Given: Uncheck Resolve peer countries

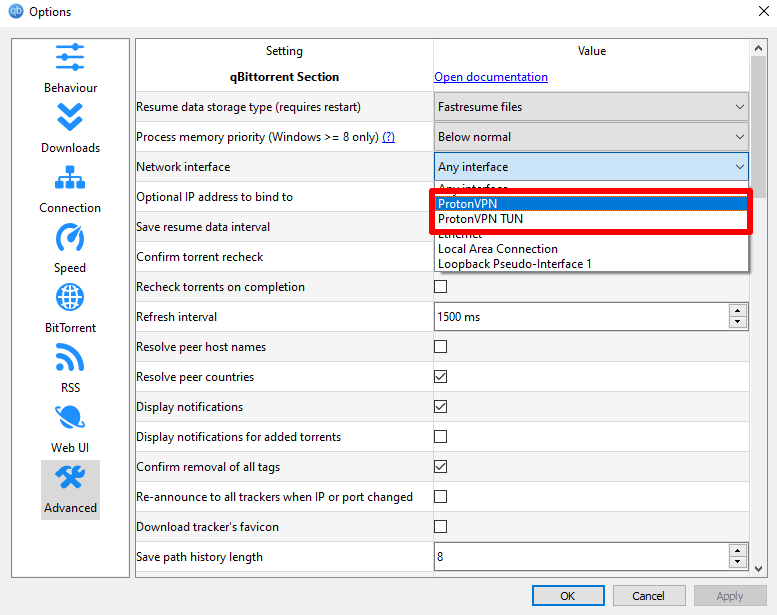Looking at the screenshot, I should click(441, 377).
